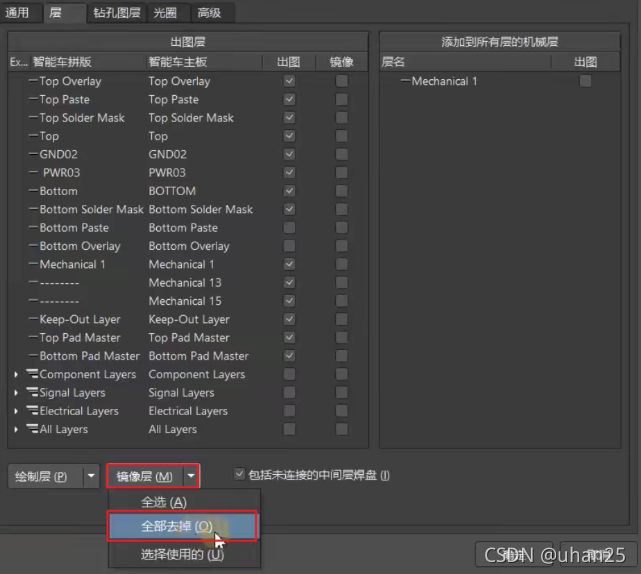Click the 智能车拼版 column header
This screenshot has width=641, height=574.
[x=88, y=62]
